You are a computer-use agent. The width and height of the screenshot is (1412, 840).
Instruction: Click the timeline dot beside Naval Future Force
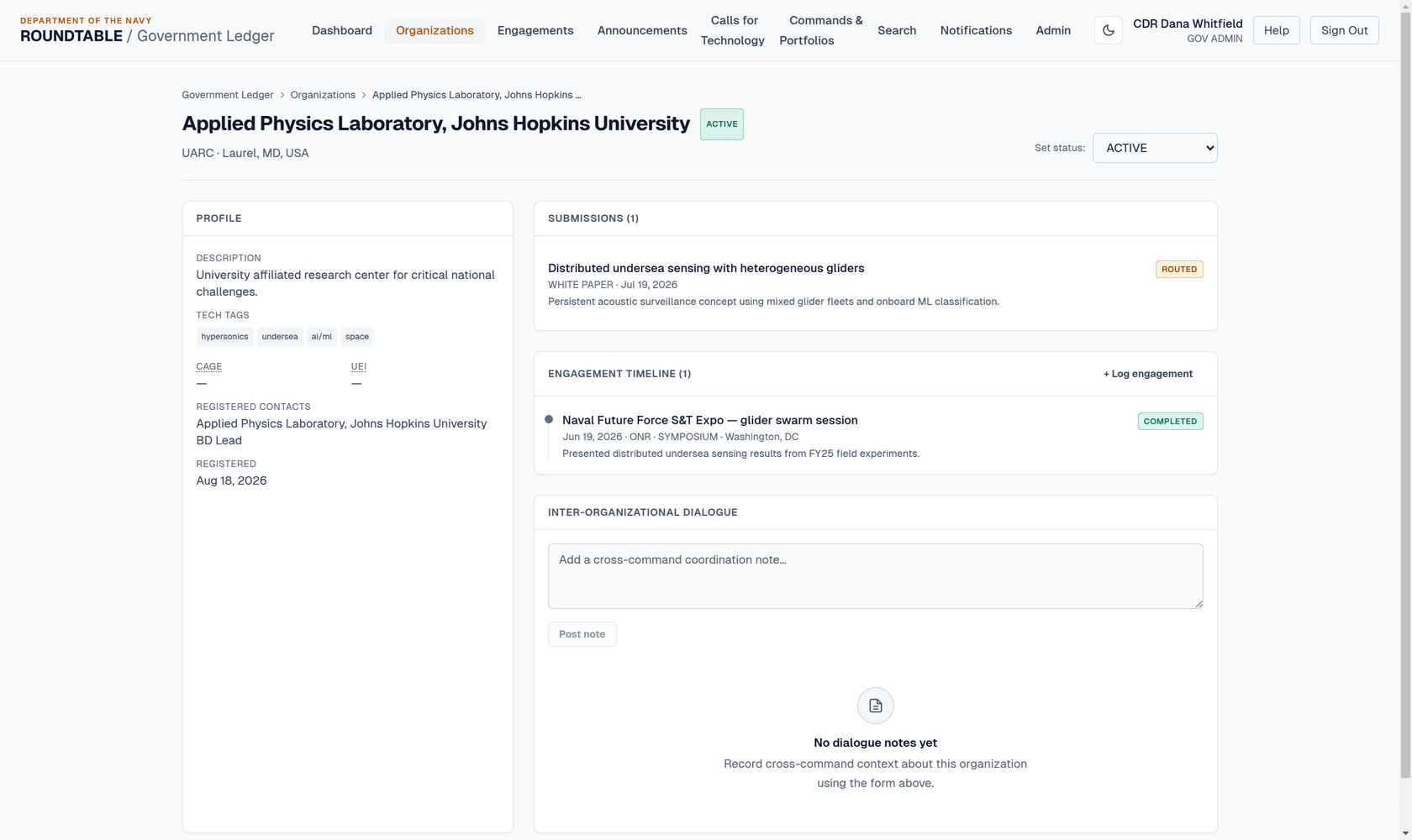pos(549,419)
